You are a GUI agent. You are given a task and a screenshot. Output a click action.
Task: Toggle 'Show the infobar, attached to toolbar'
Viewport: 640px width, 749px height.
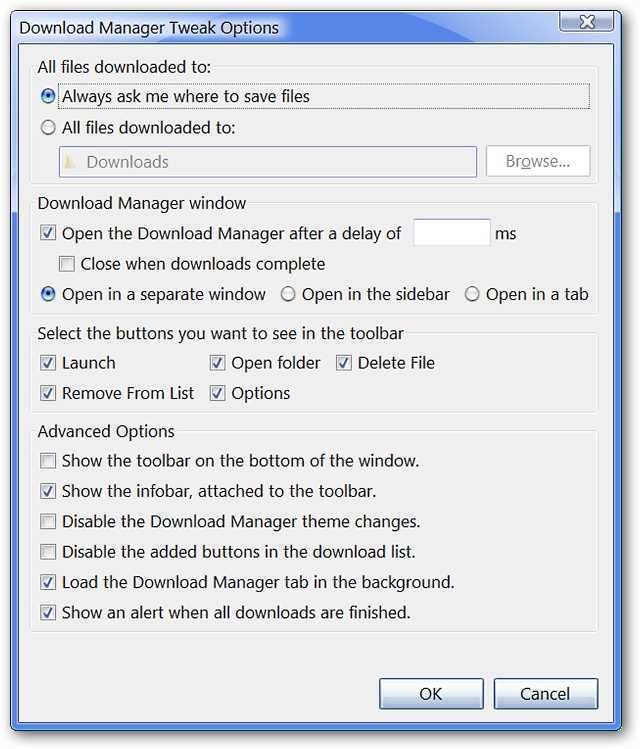pyautogui.click(x=48, y=491)
